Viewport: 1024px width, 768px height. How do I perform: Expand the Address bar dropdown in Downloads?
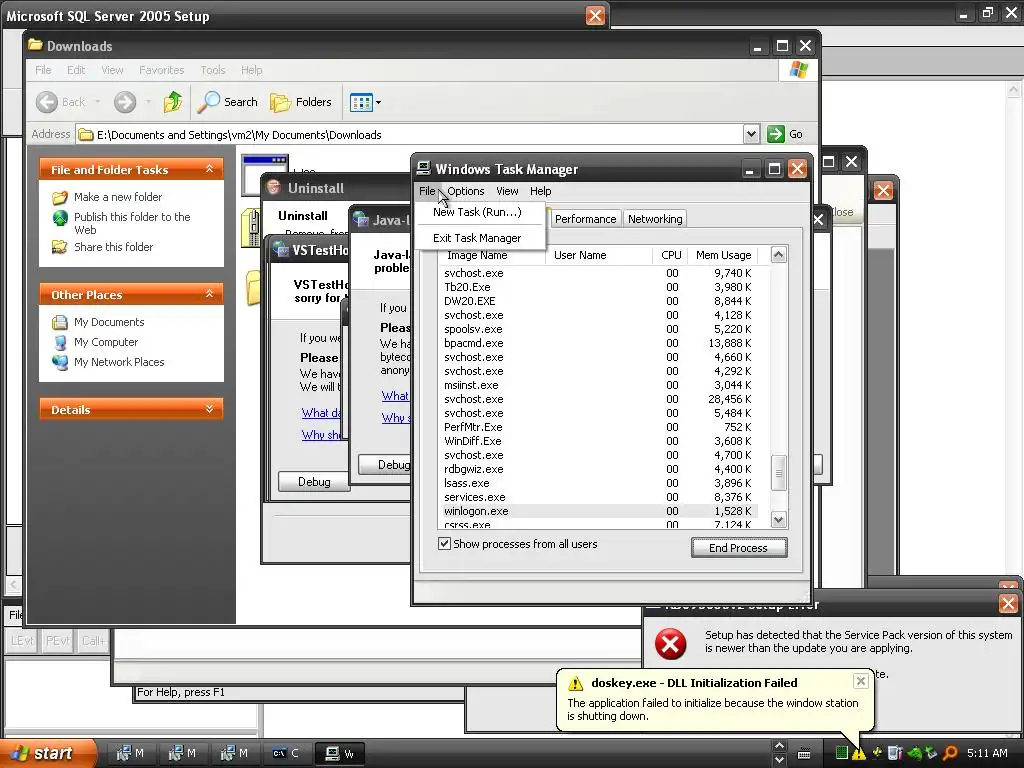tap(751, 134)
